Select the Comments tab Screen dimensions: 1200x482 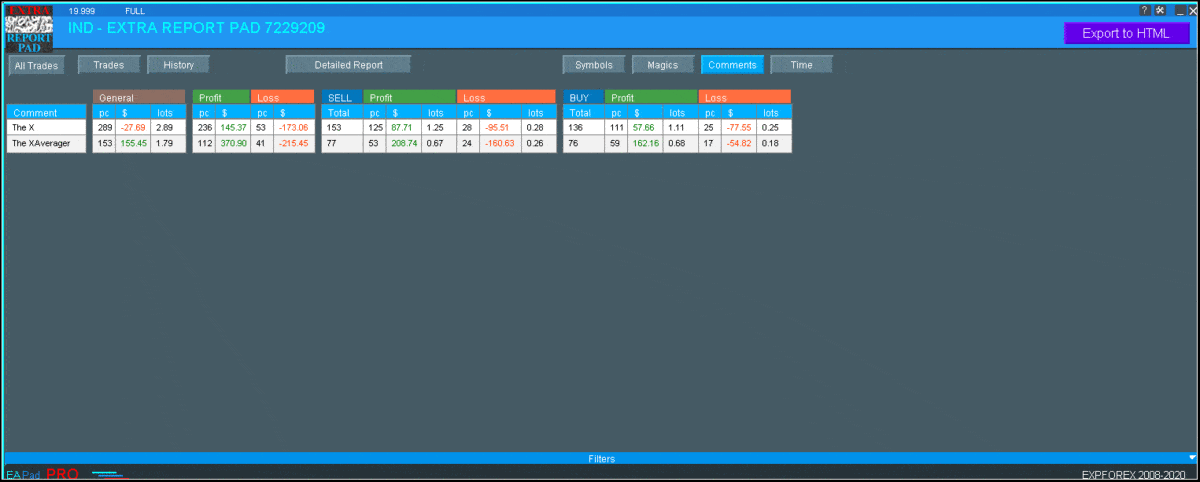coord(732,65)
